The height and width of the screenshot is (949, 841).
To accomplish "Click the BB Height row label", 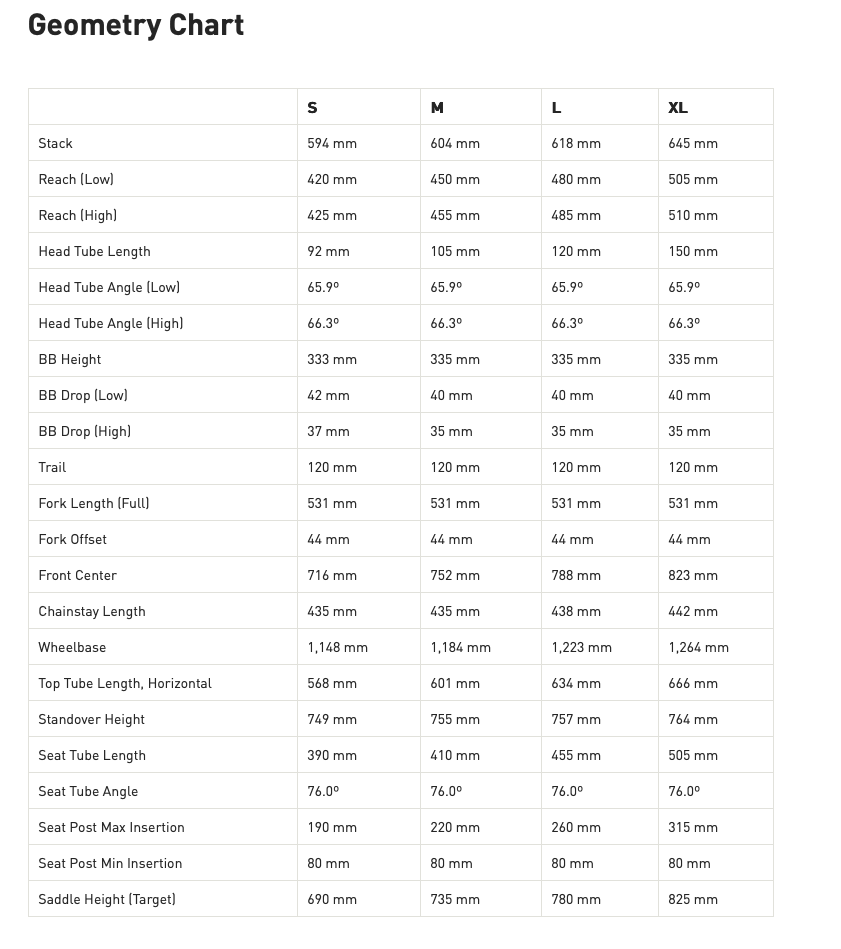I will 70,360.
